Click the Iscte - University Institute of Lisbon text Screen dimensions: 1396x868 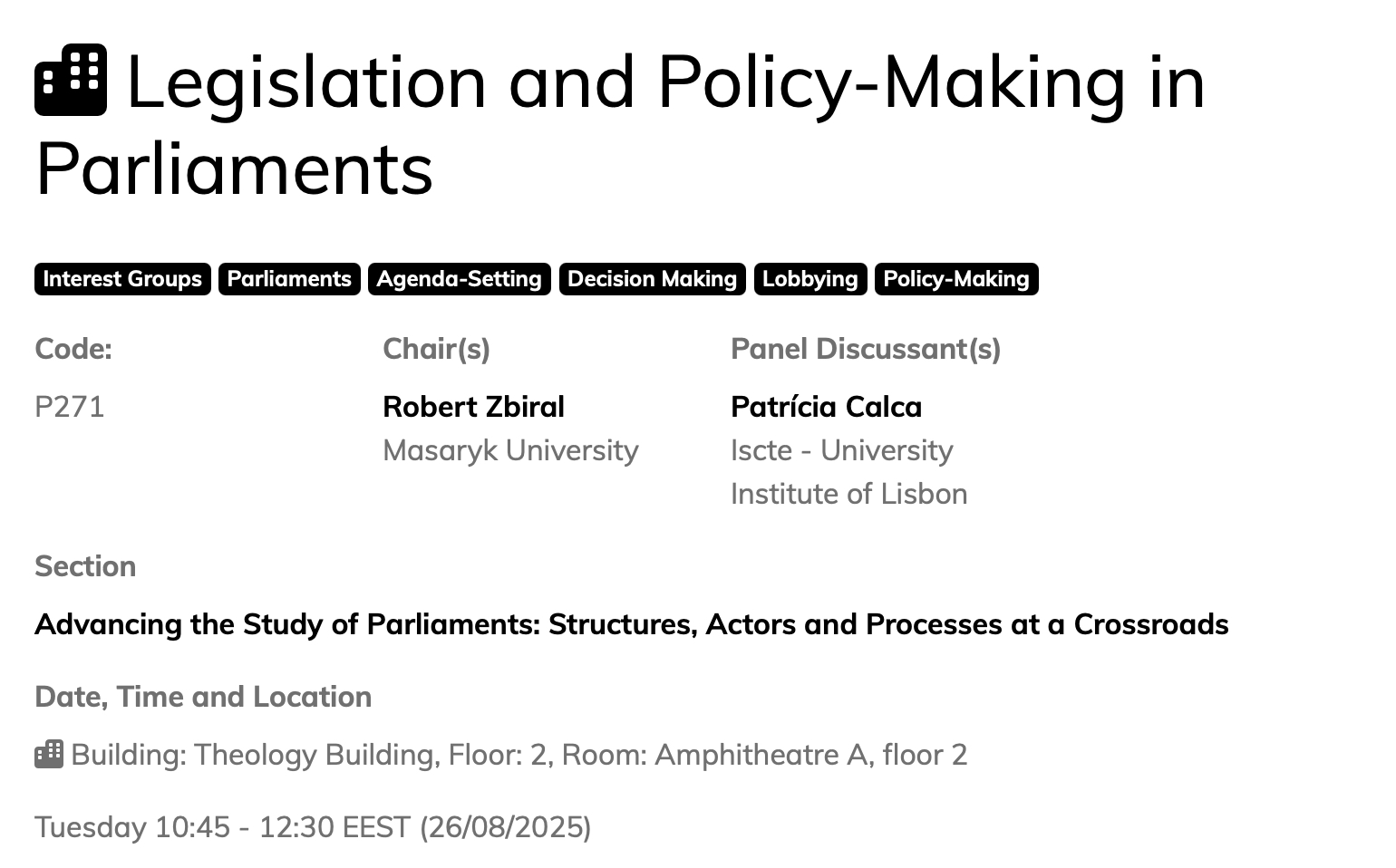coord(848,472)
